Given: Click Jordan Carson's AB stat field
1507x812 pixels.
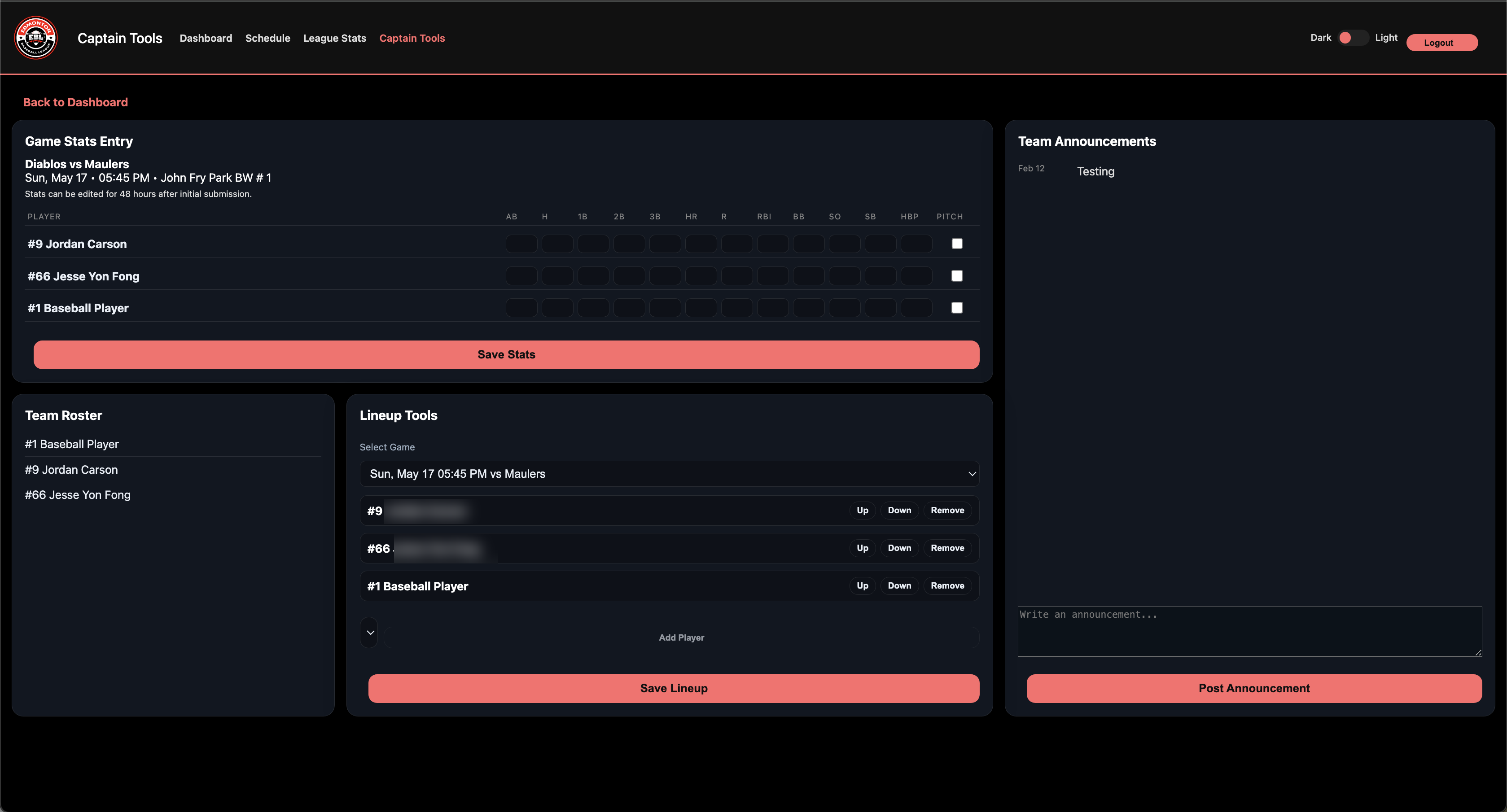Looking at the screenshot, I should click(x=521, y=243).
